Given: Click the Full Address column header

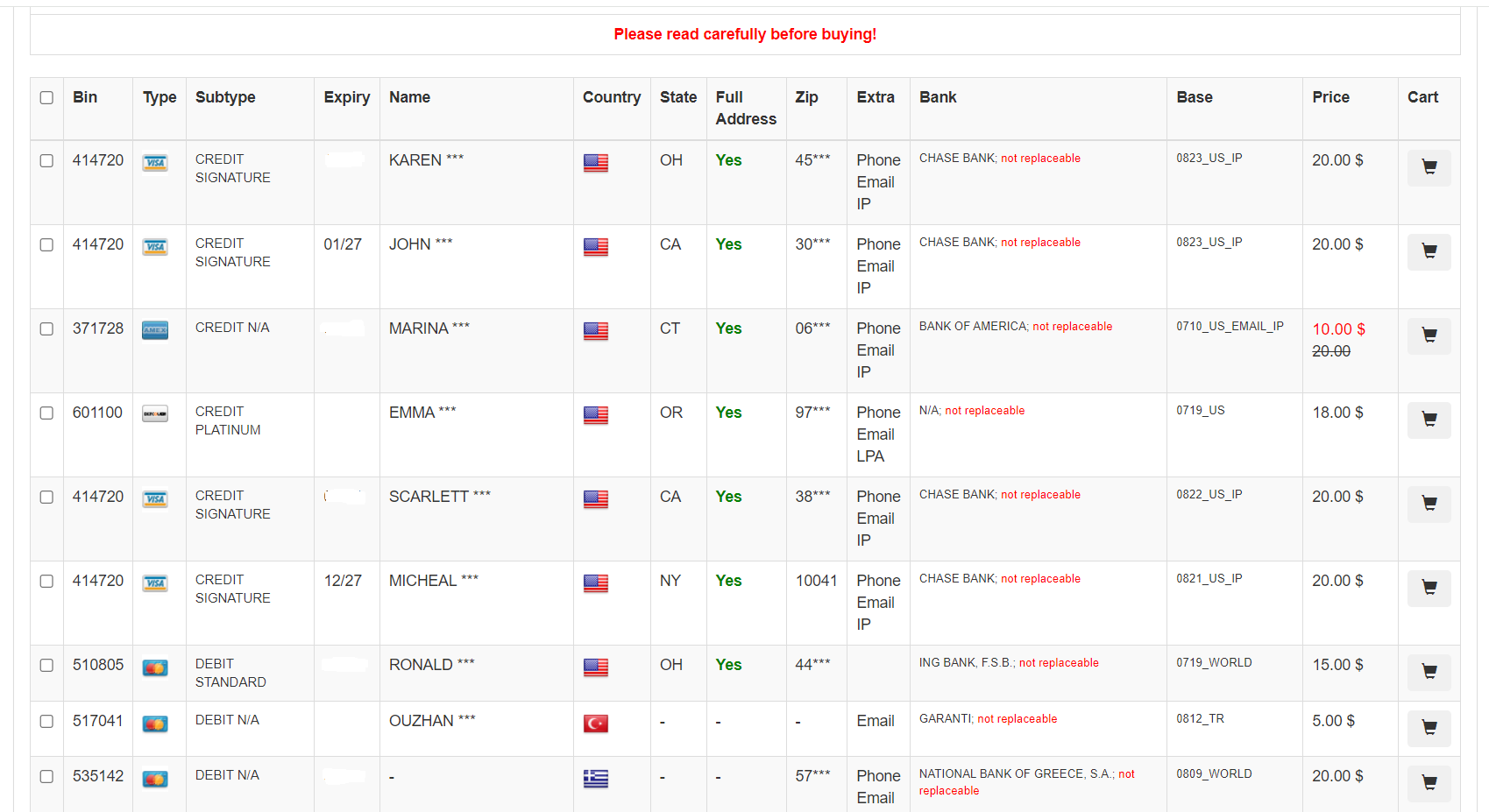Looking at the screenshot, I should click(746, 108).
